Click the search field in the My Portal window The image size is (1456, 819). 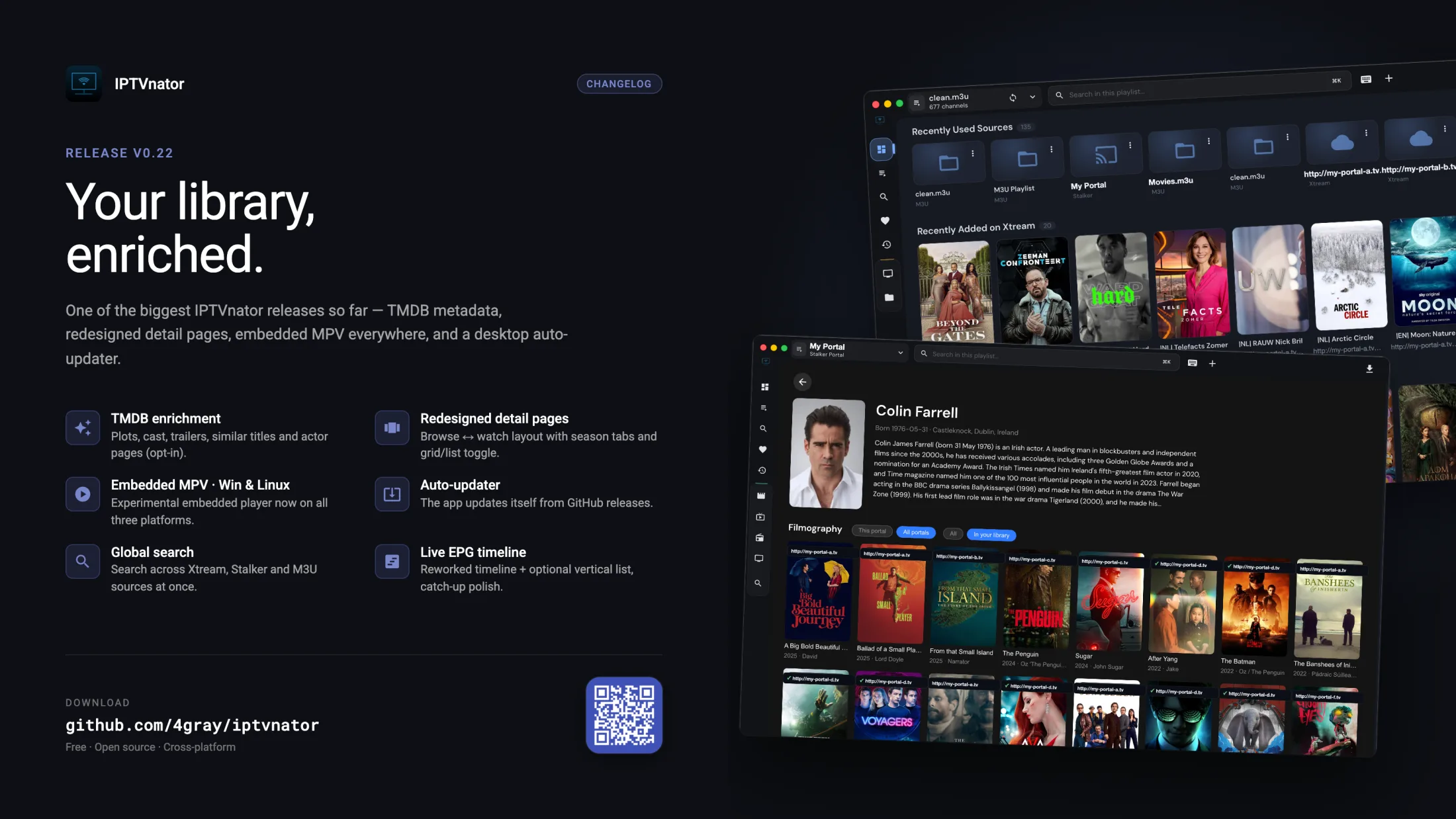(x=1046, y=357)
